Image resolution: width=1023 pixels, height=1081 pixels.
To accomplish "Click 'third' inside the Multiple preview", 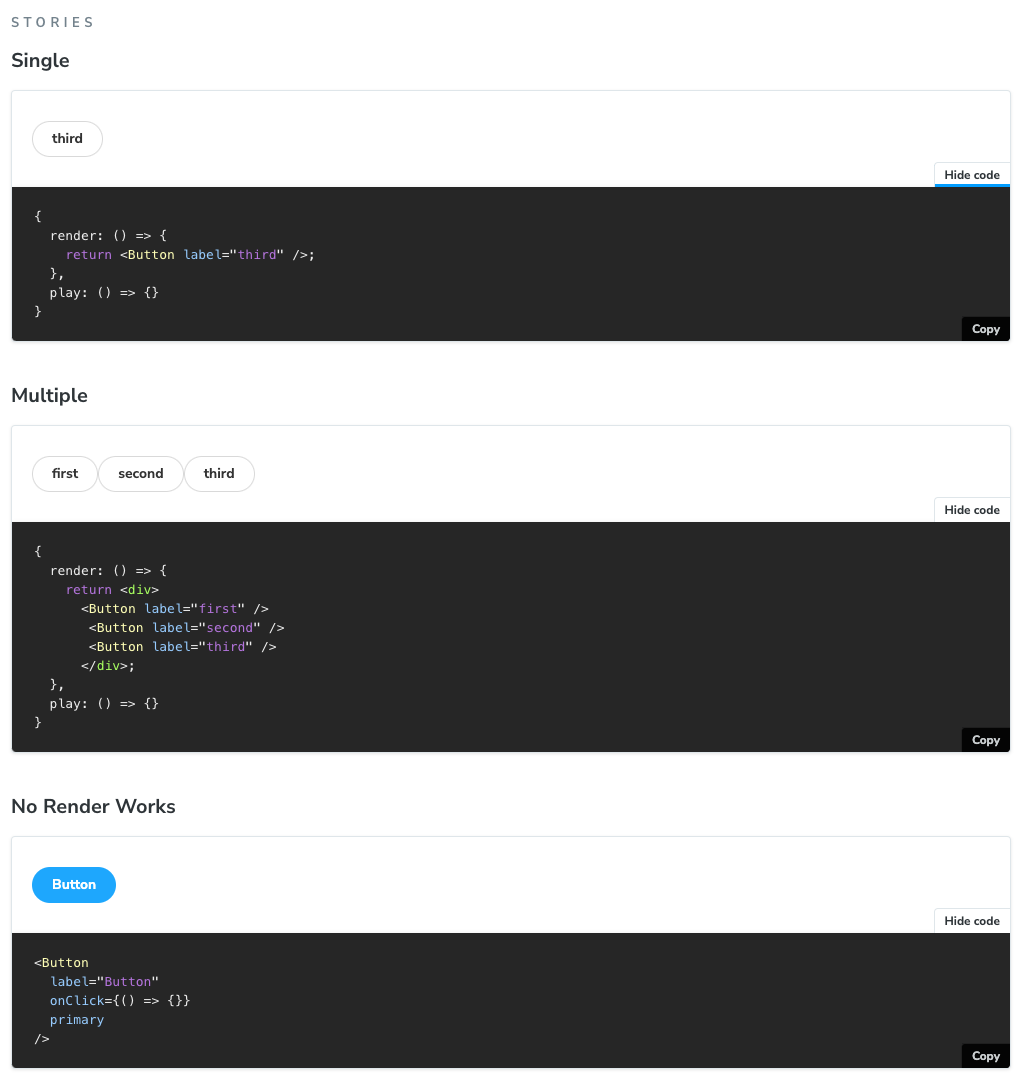I will click(219, 473).
